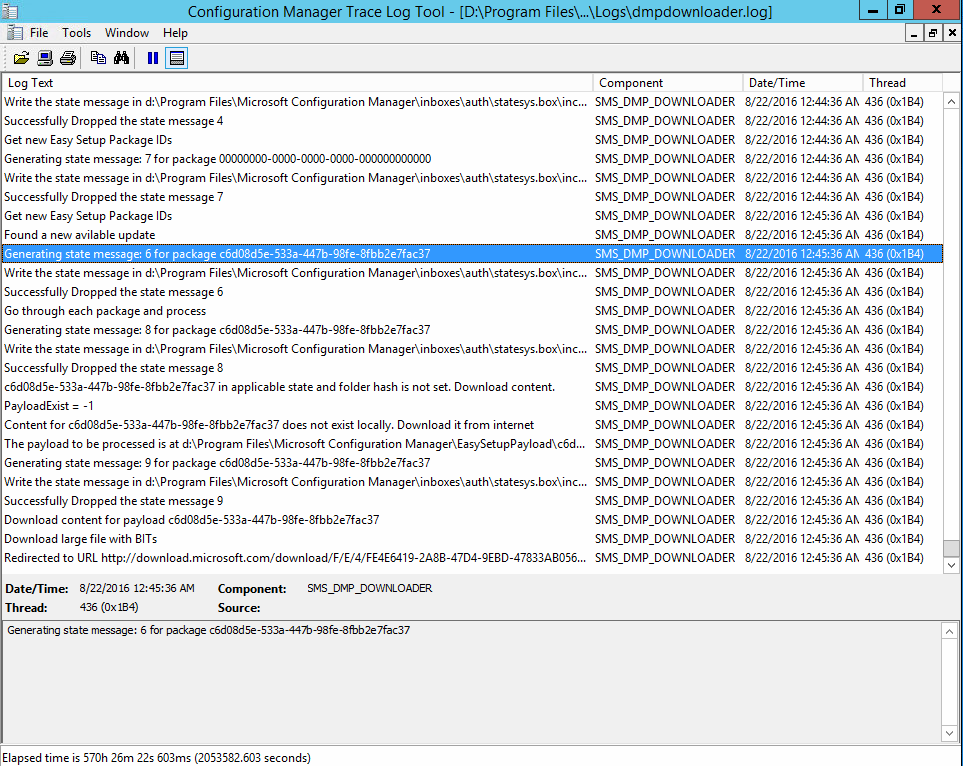Select row 'Successfully Dropped the state message 7'

(x=472, y=197)
